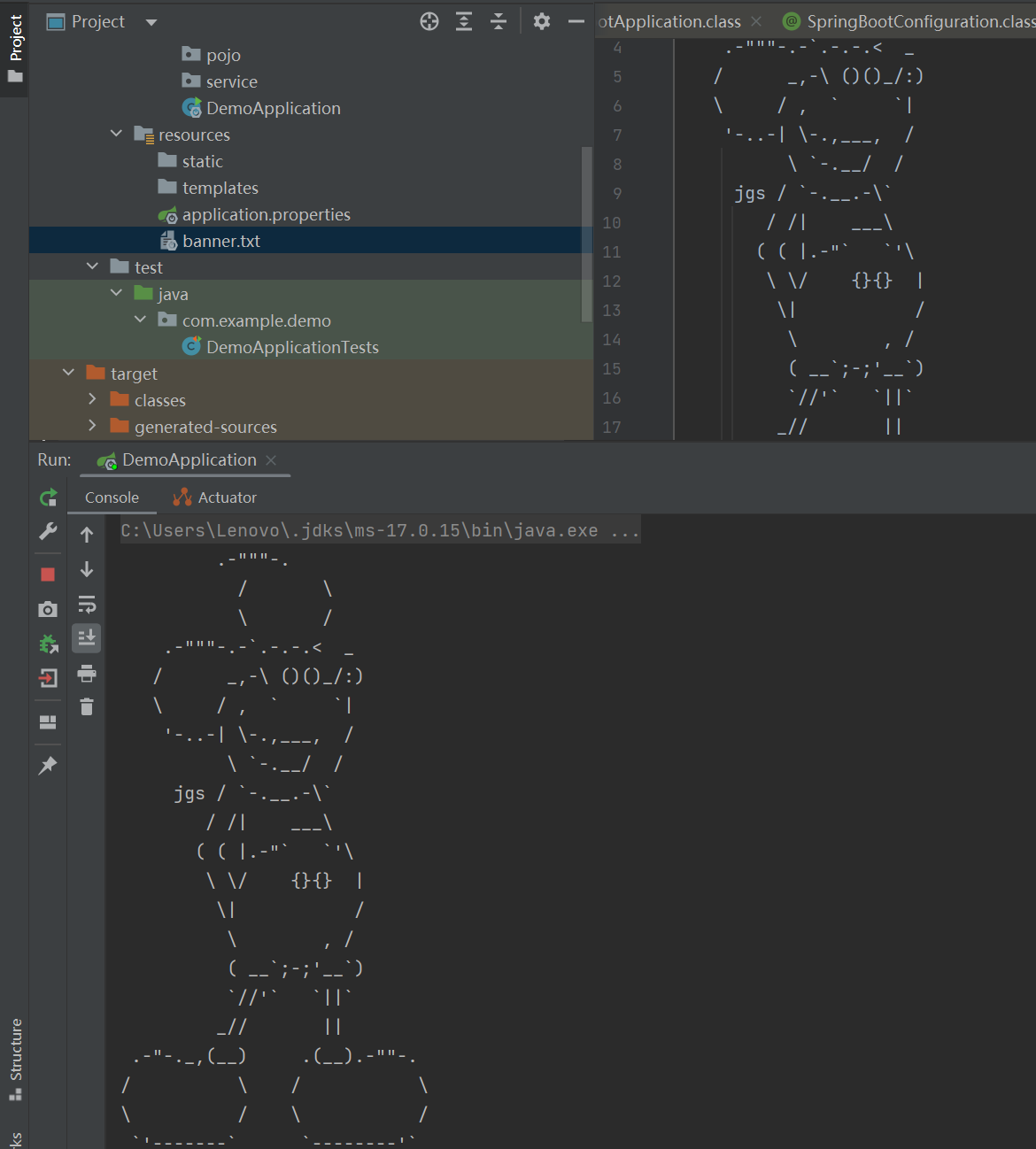
Task: Click line number 10 in editor gutter
Action: [612, 223]
